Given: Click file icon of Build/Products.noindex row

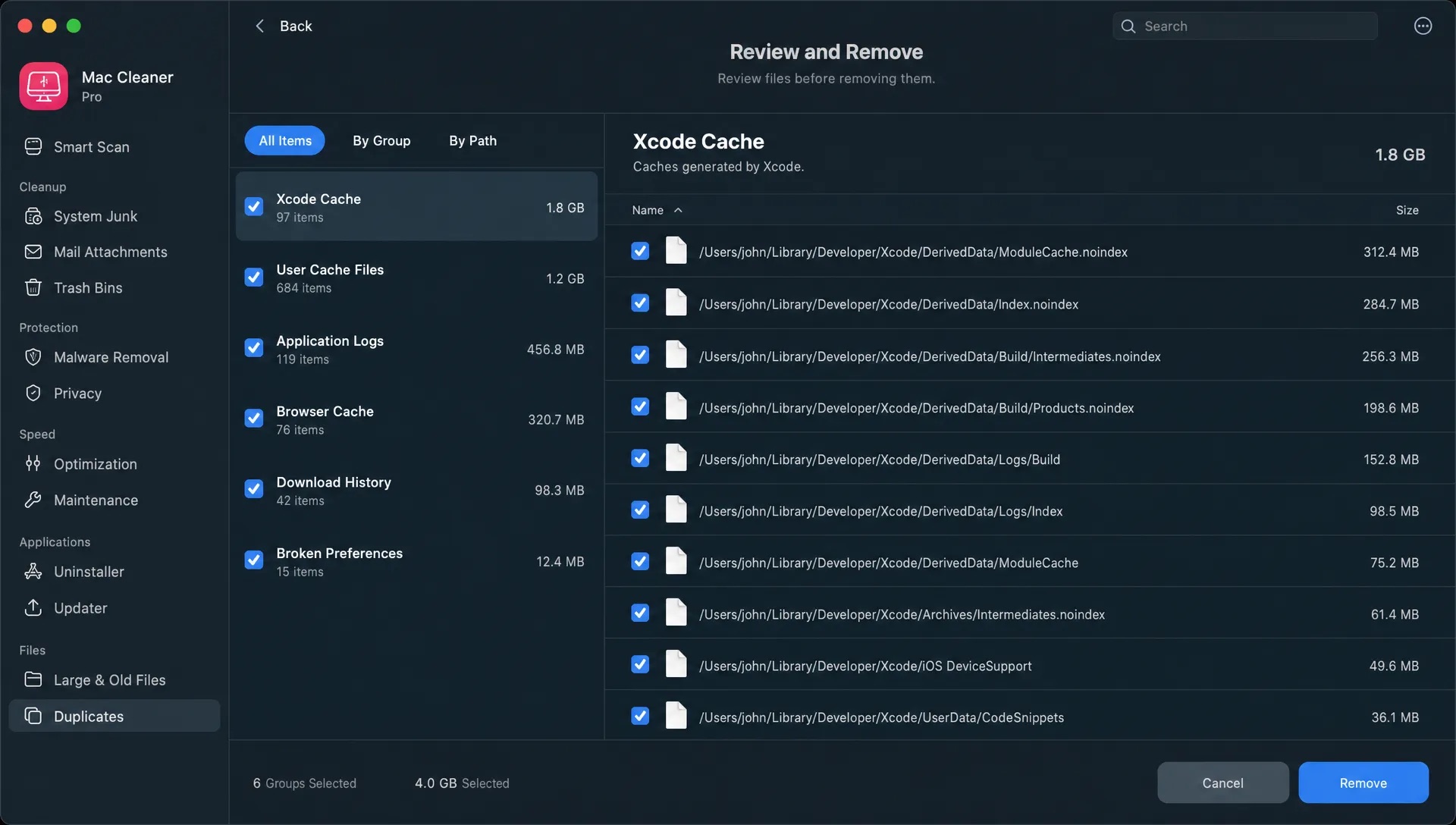Looking at the screenshot, I should click(x=676, y=406).
